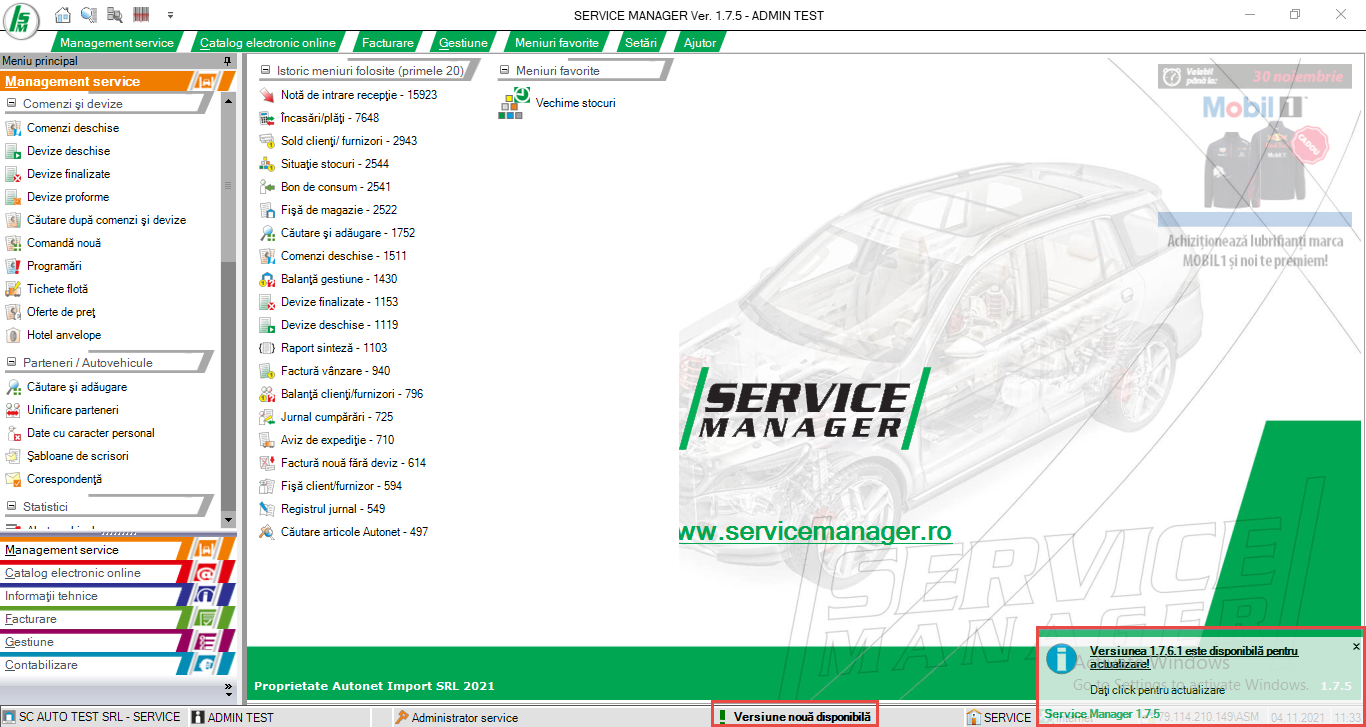Open the Facturare top menu tab
Viewport: 1366px width, 727px height.
click(387, 43)
